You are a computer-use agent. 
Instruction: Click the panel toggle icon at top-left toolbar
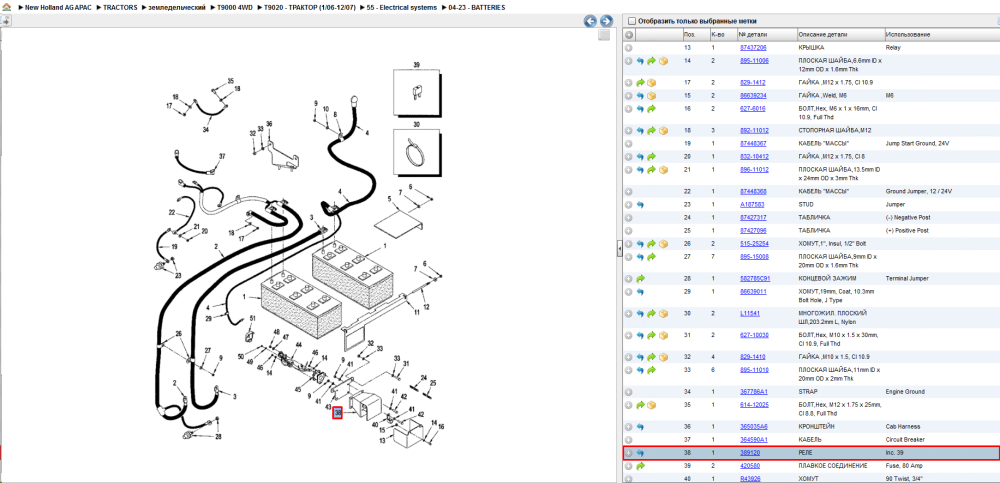click(x=5, y=20)
